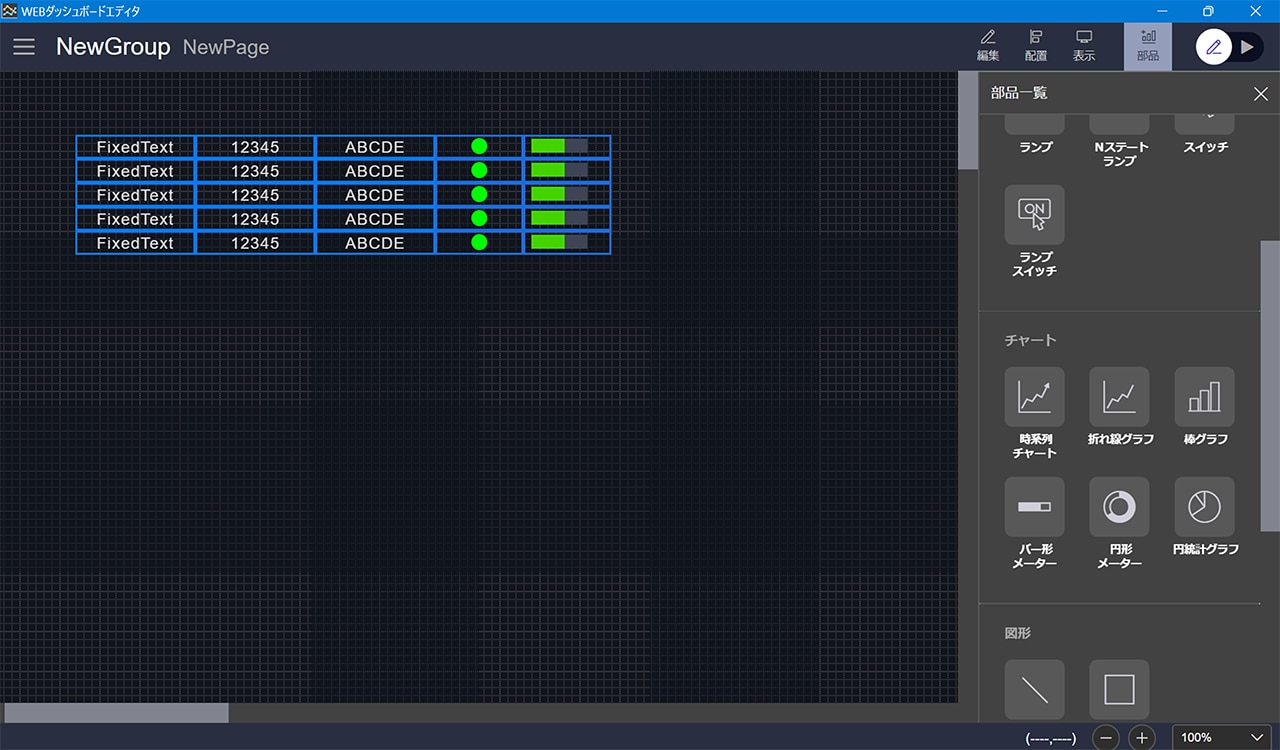Select the rectangle shape tool
This screenshot has height=750, width=1280.
coord(1119,689)
